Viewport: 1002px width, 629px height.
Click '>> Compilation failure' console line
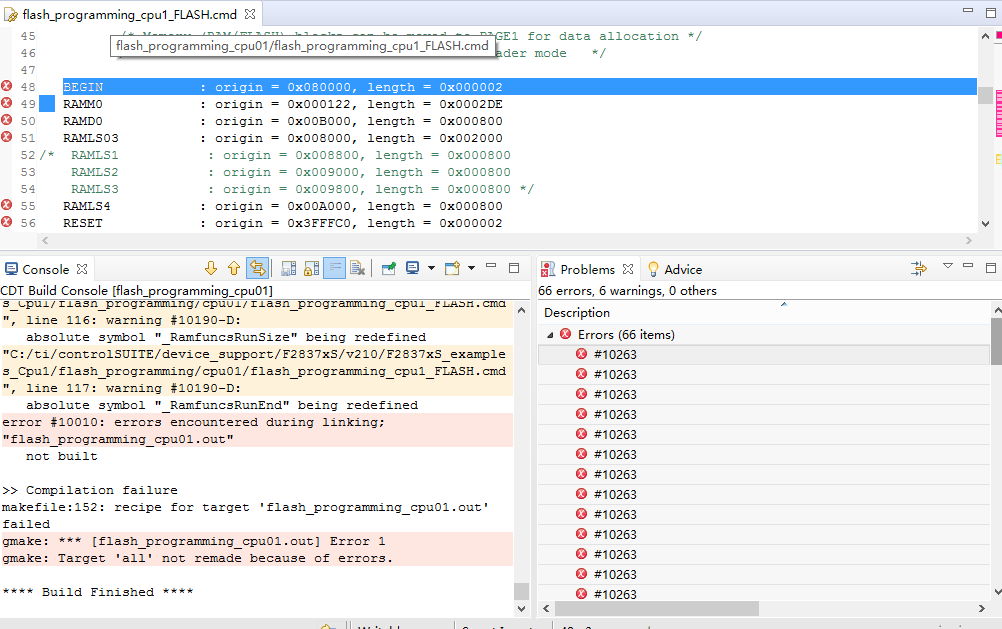pyautogui.click(x=90, y=490)
